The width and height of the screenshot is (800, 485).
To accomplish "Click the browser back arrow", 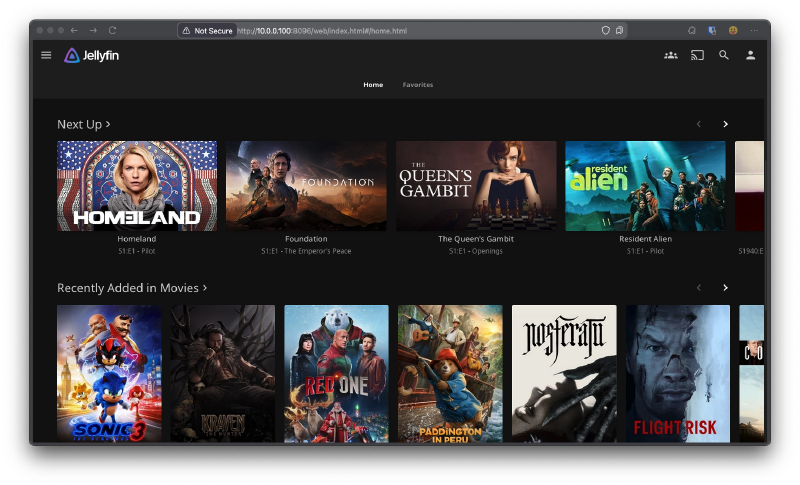I will pyautogui.click(x=74, y=31).
